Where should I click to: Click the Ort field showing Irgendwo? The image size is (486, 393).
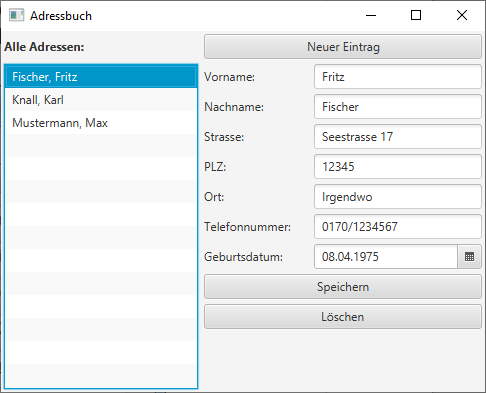398,197
